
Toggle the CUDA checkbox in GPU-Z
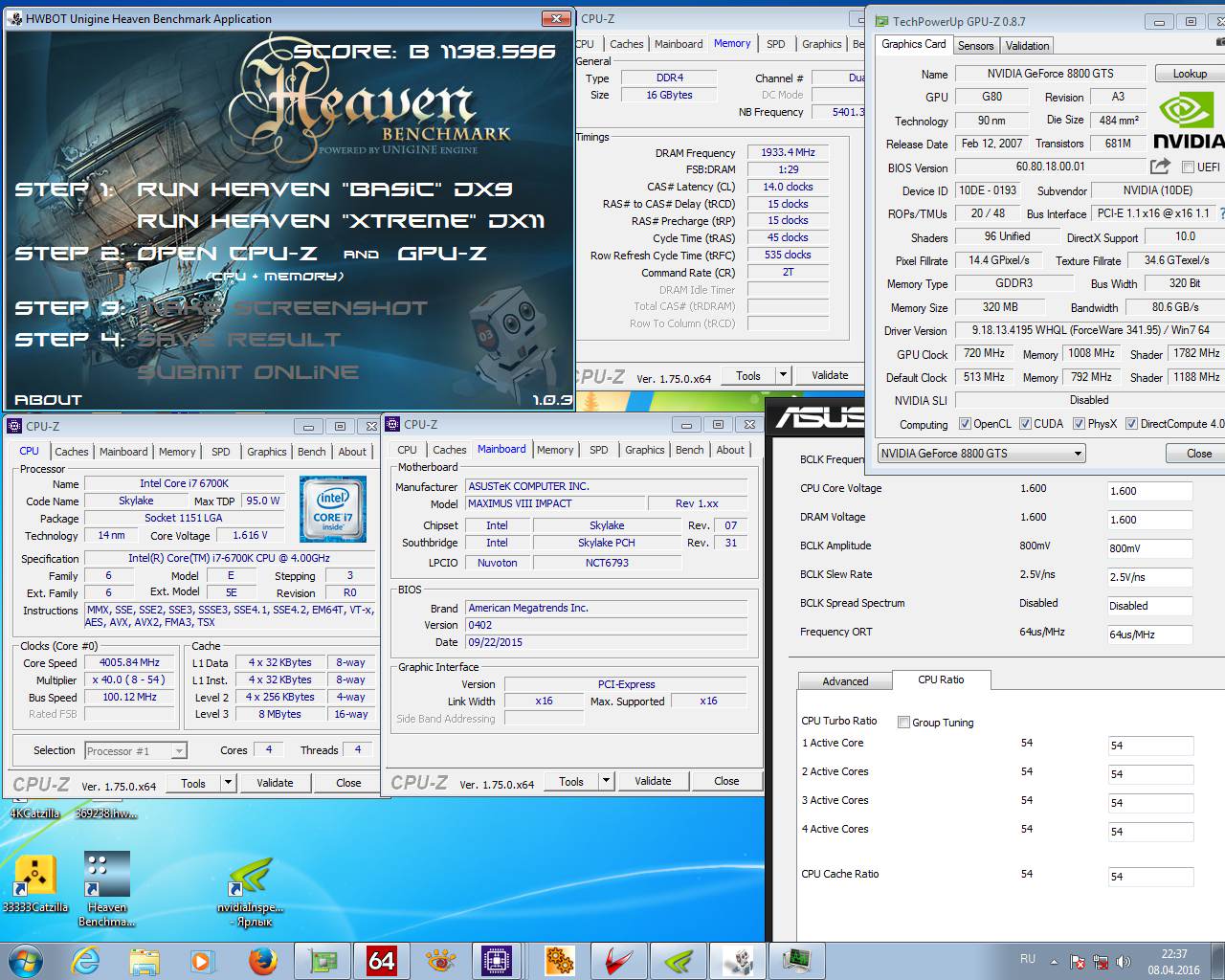click(x=1025, y=424)
